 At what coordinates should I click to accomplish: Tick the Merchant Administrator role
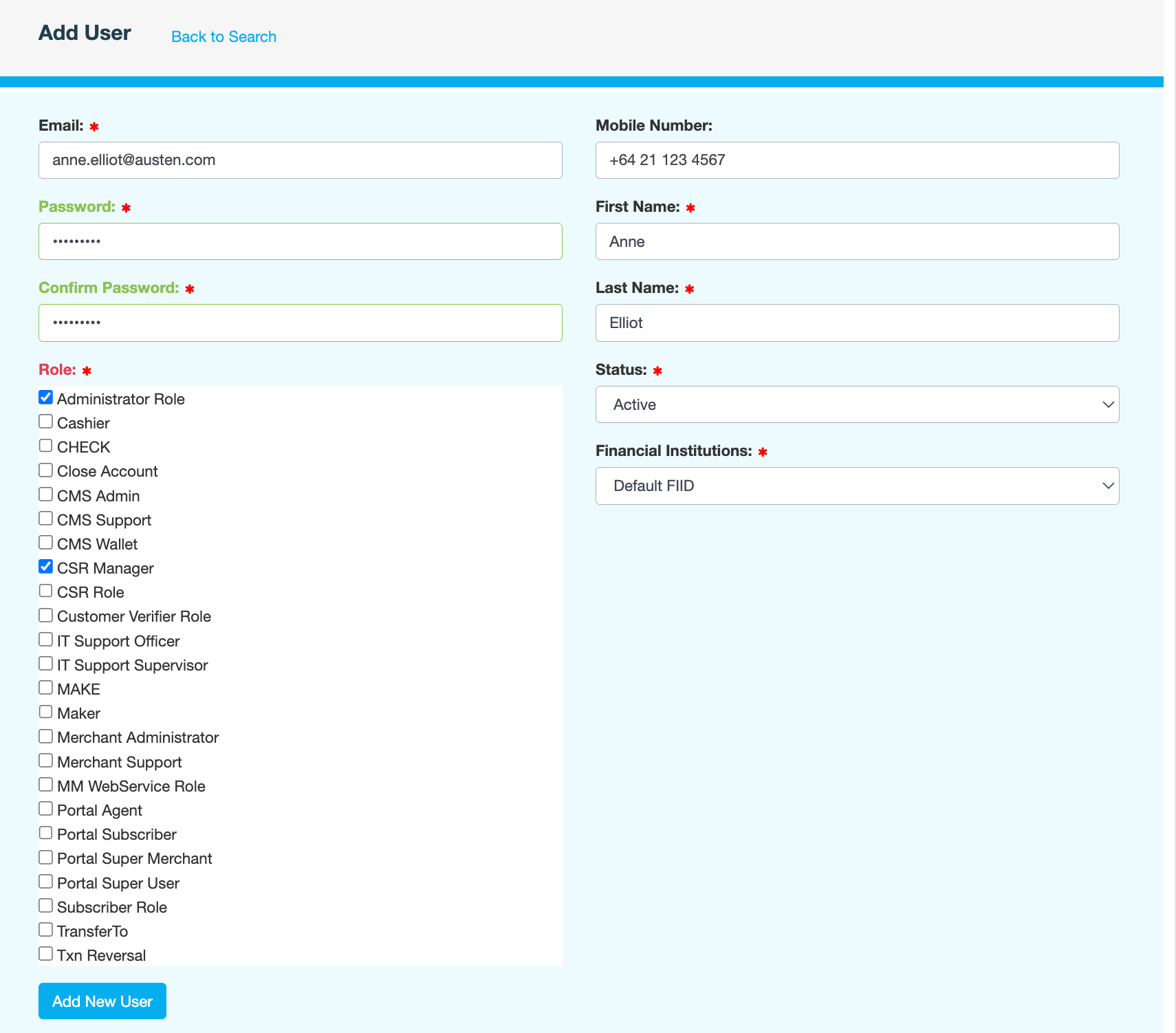[x=46, y=737]
